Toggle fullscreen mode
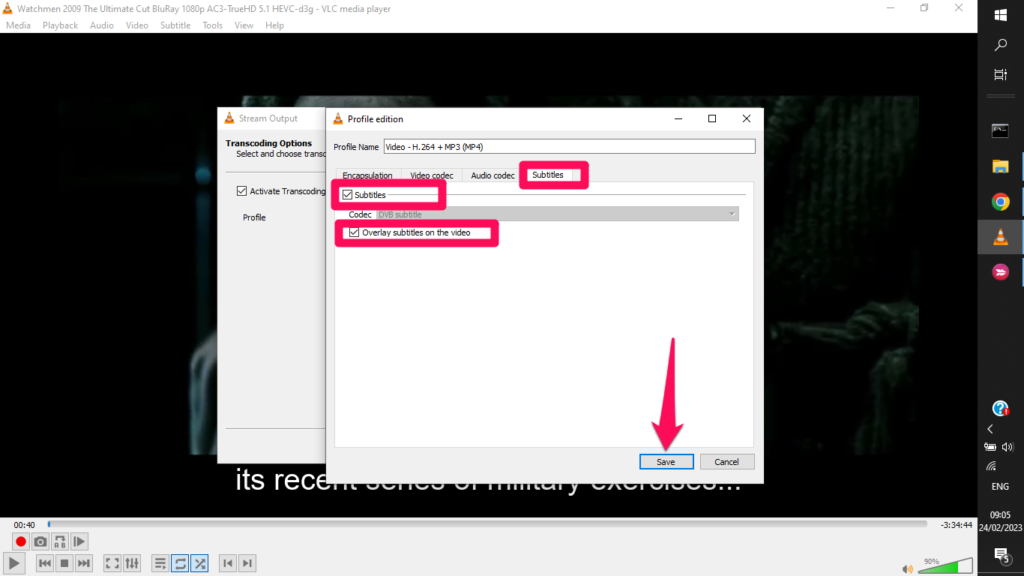The image size is (1024, 576). tap(112, 563)
